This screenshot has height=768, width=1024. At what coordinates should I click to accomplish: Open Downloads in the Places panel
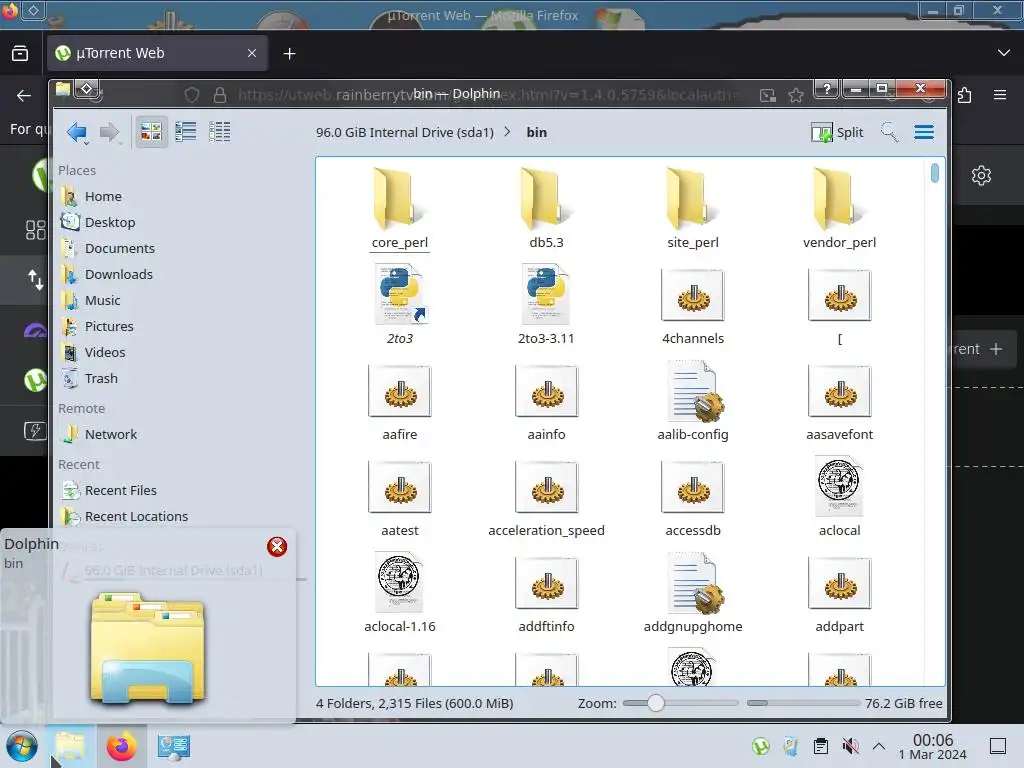118,275
